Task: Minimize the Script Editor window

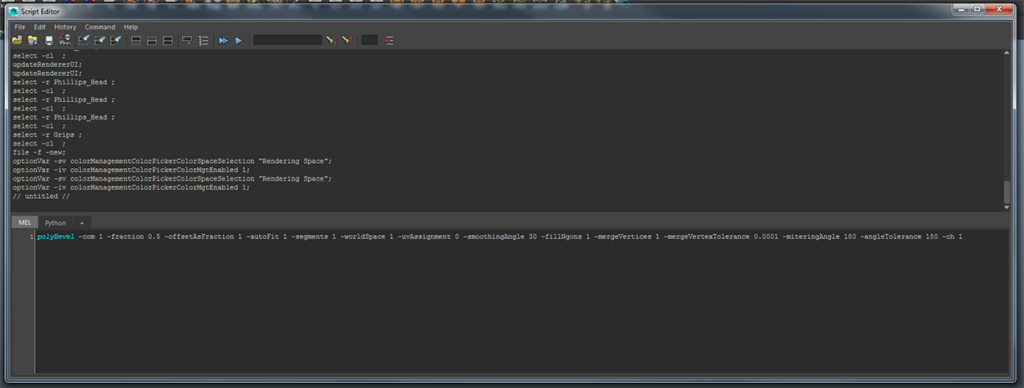Action: (961, 9)
